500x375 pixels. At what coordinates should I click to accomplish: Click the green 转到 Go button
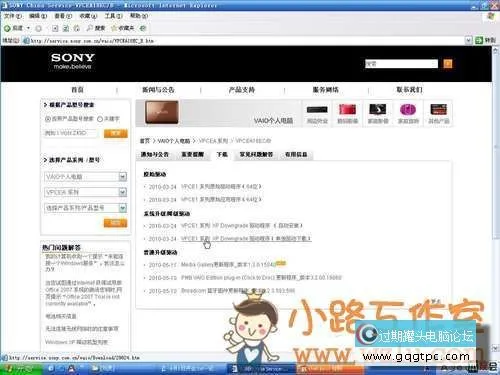(x=486, y=40)
